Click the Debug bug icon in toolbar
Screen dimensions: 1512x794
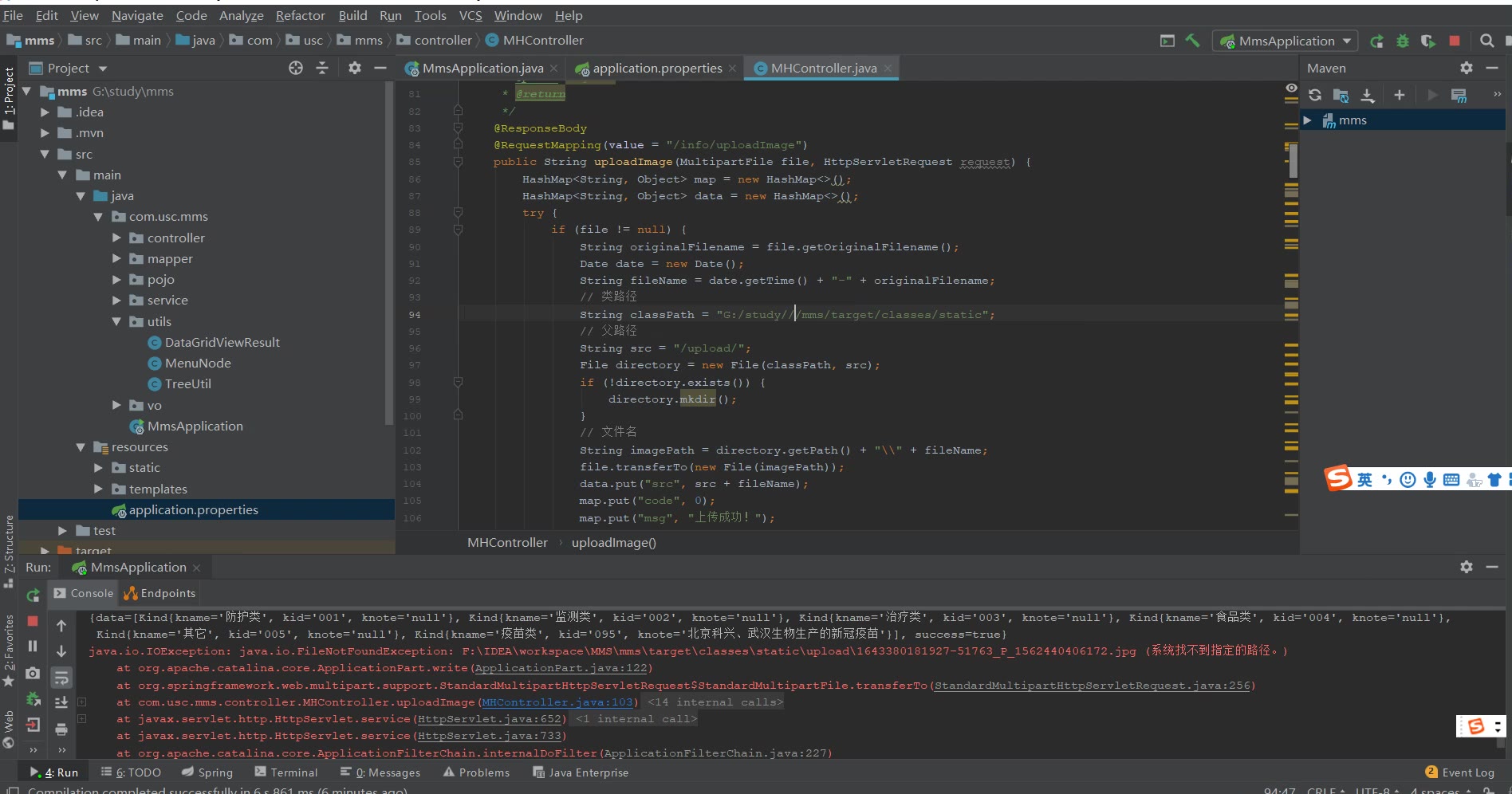(x=1402, y=41)
